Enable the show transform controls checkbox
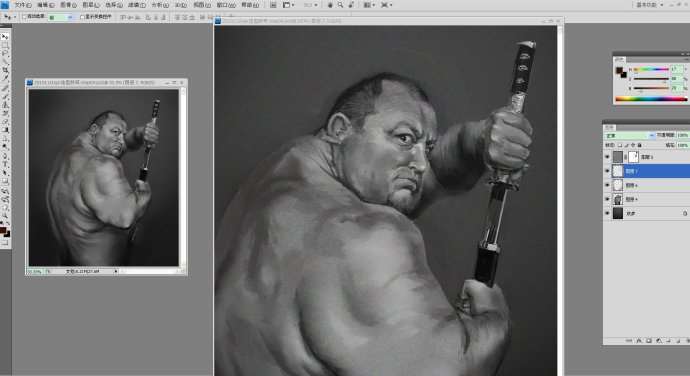Screen dimensions: 690x376 (82, 17)
